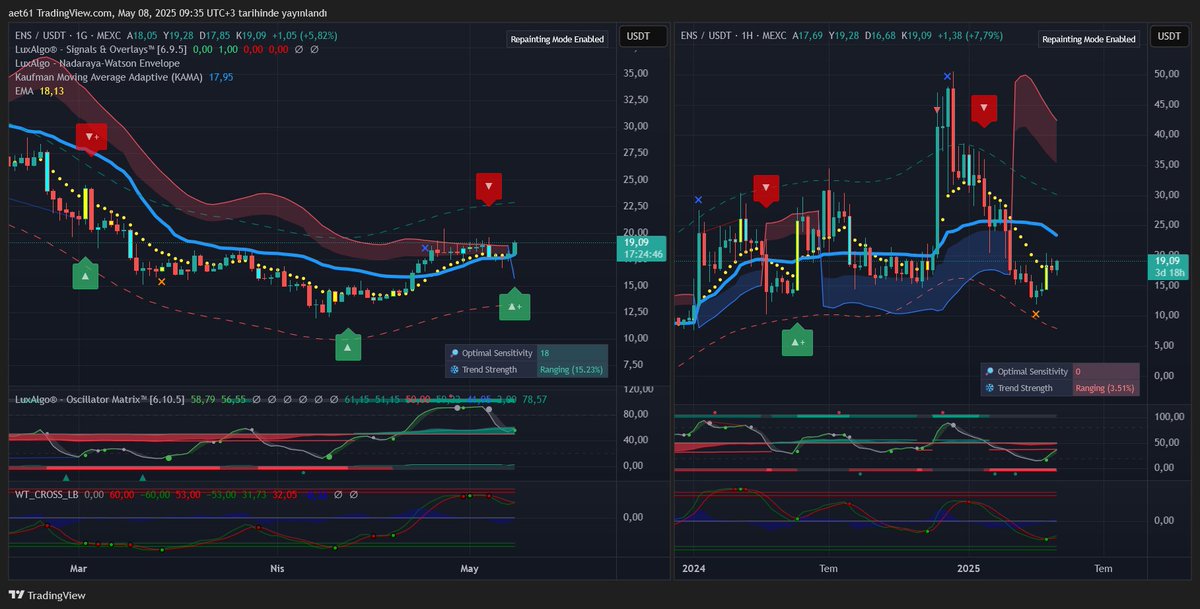Click the blue X exit marker on the daily chart
The width and height of the screenshot is (1200, 609).
(425, 247)
